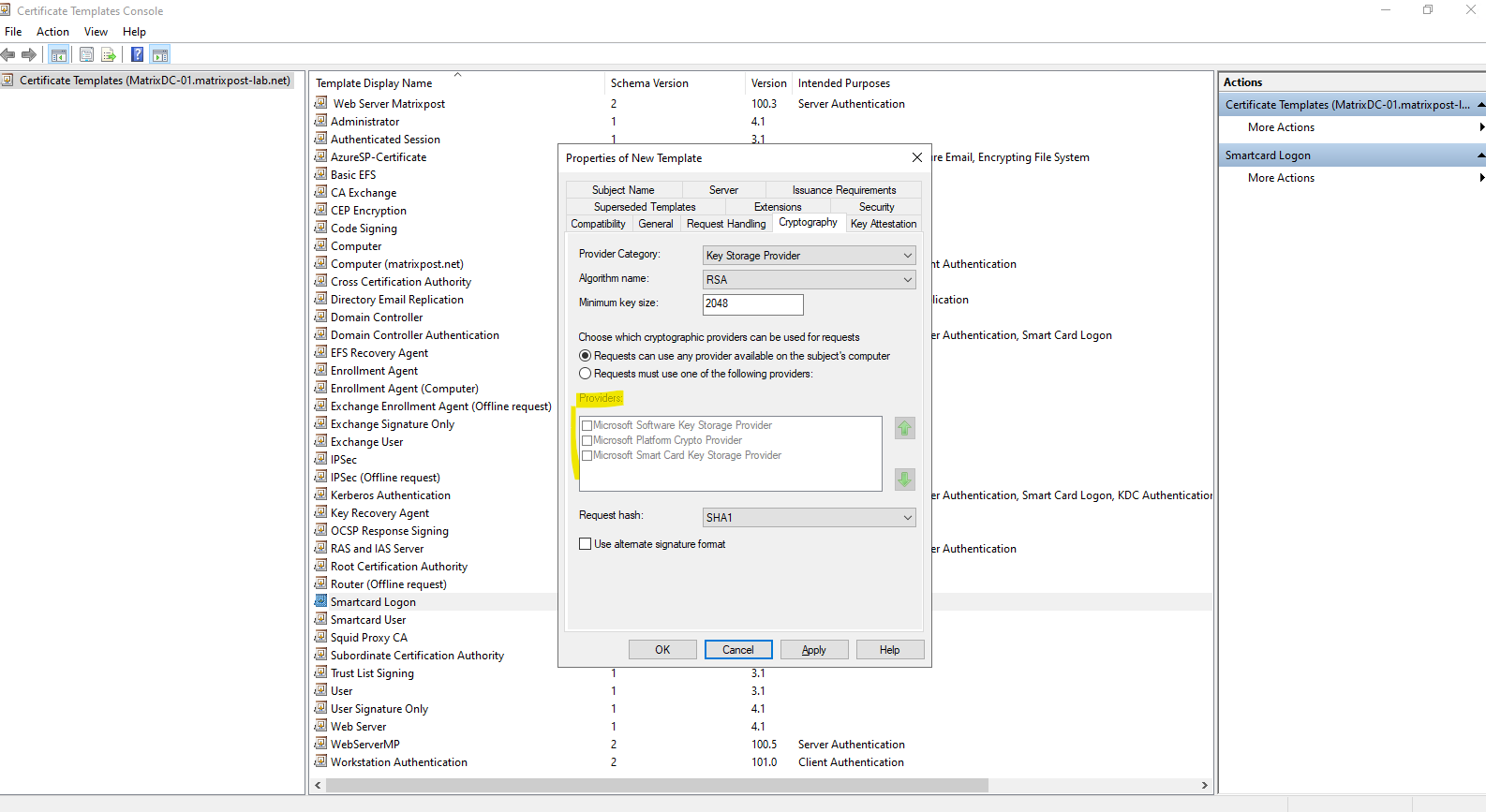Click icon of Web Server Matrixpost template
Image resolution: width=1486 pixels, height=812 pixels.
(x=320, y=103)
